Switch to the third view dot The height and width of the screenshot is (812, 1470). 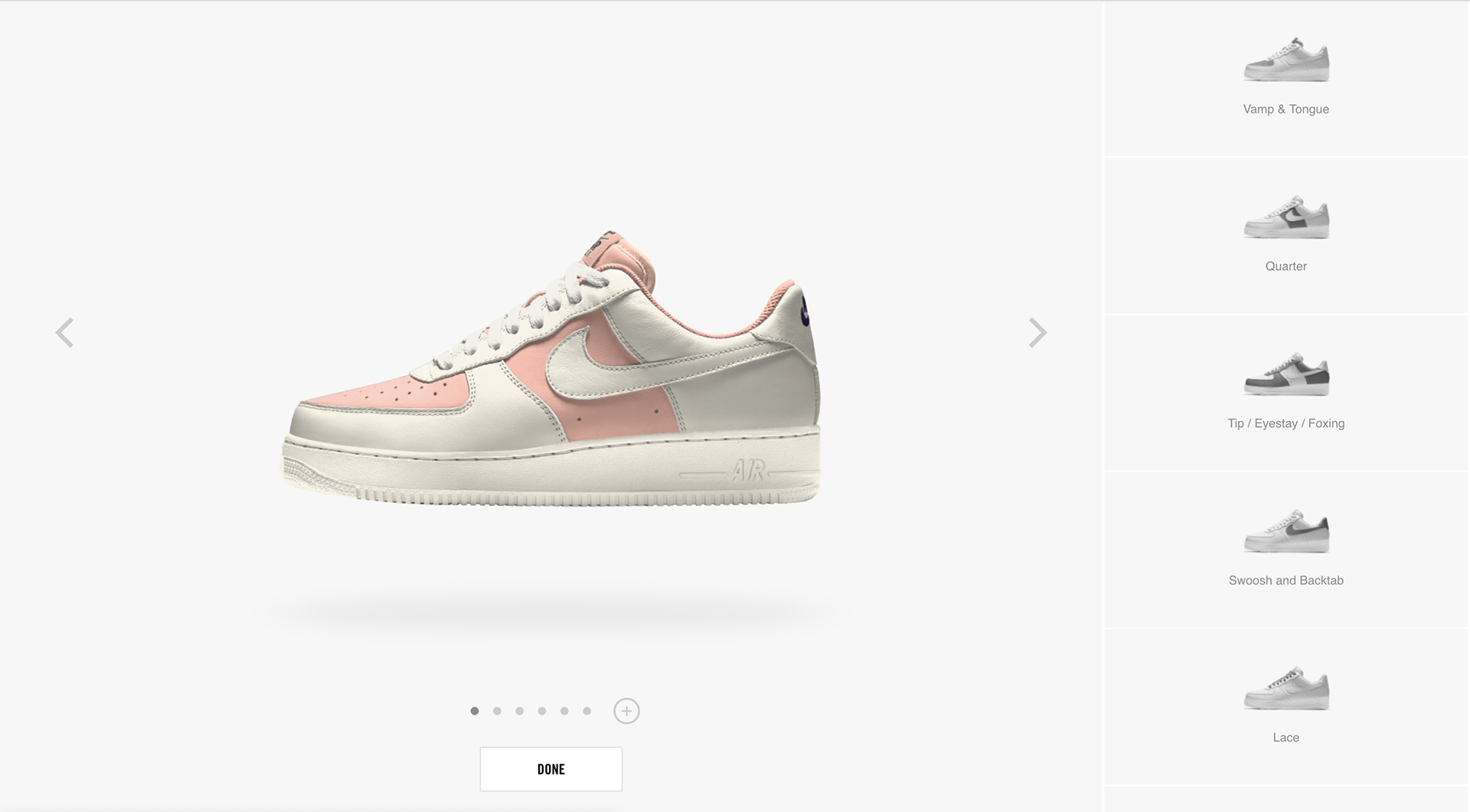pos(519,711)
